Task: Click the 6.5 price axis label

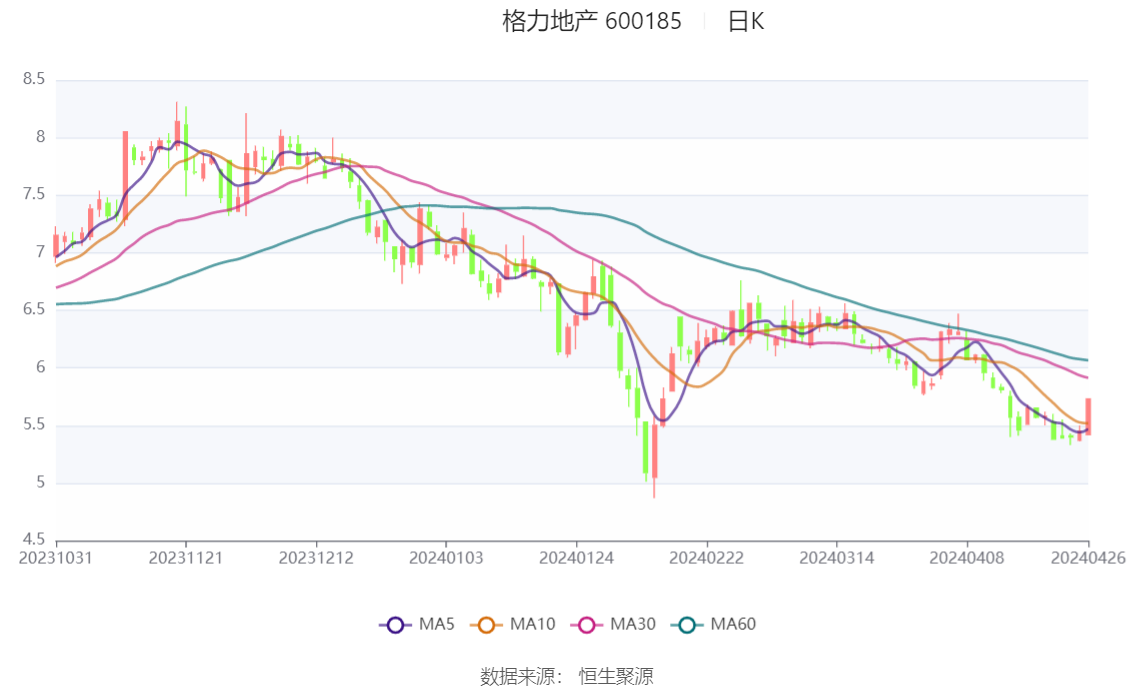Action: (x=34, y=309)
